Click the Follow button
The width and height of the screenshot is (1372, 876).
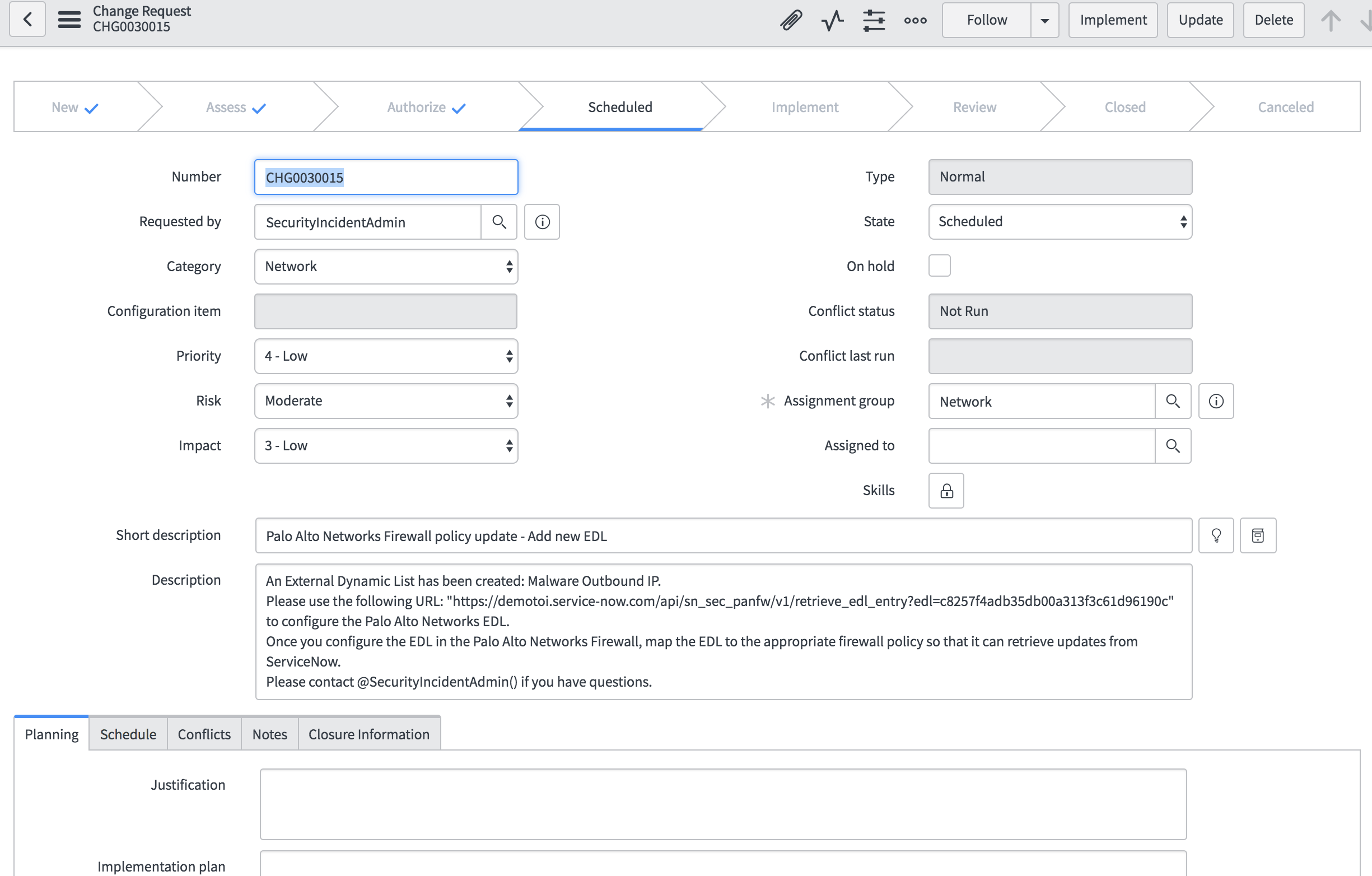987,20
